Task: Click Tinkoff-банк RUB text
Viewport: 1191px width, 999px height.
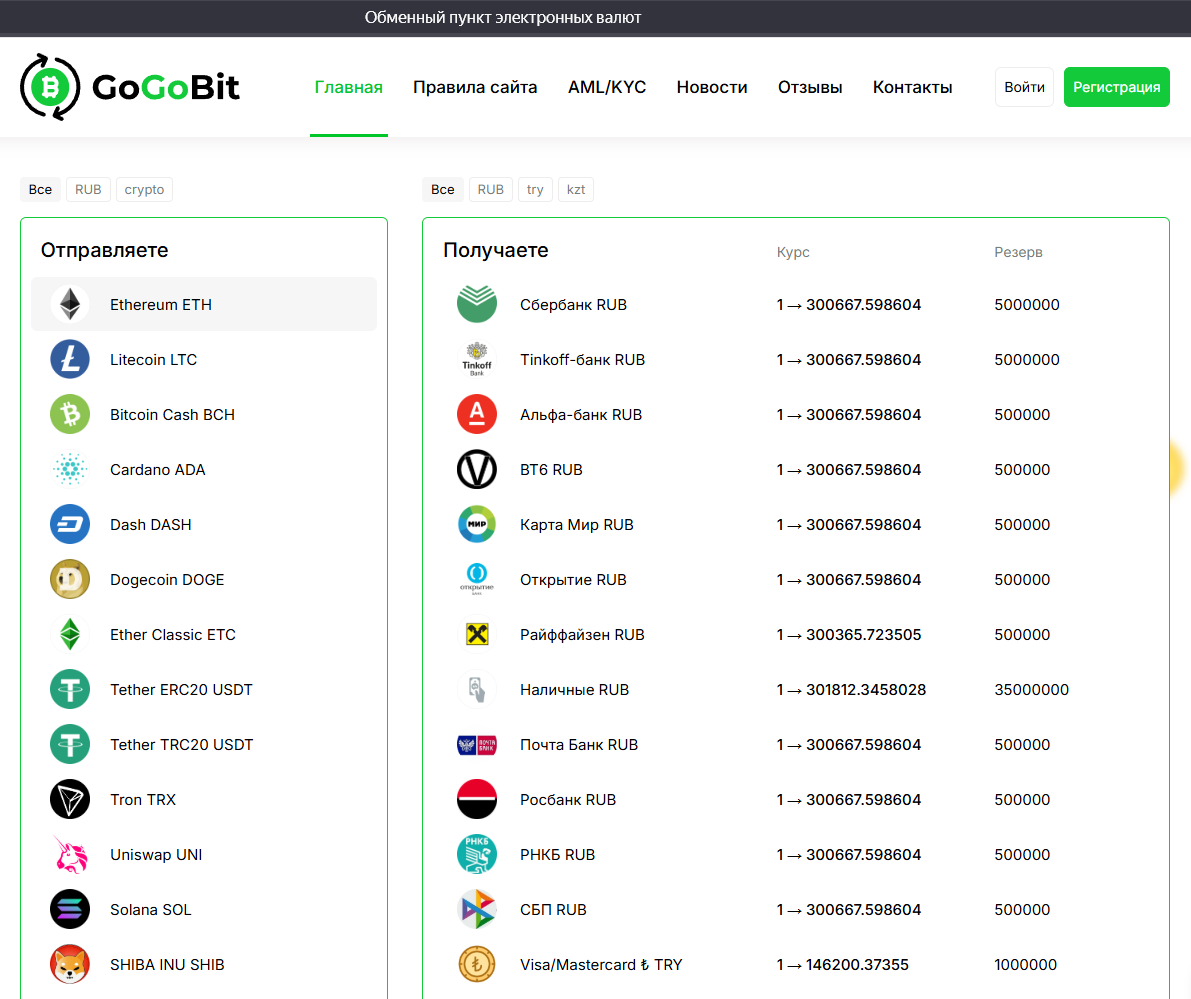Action: 583,360
